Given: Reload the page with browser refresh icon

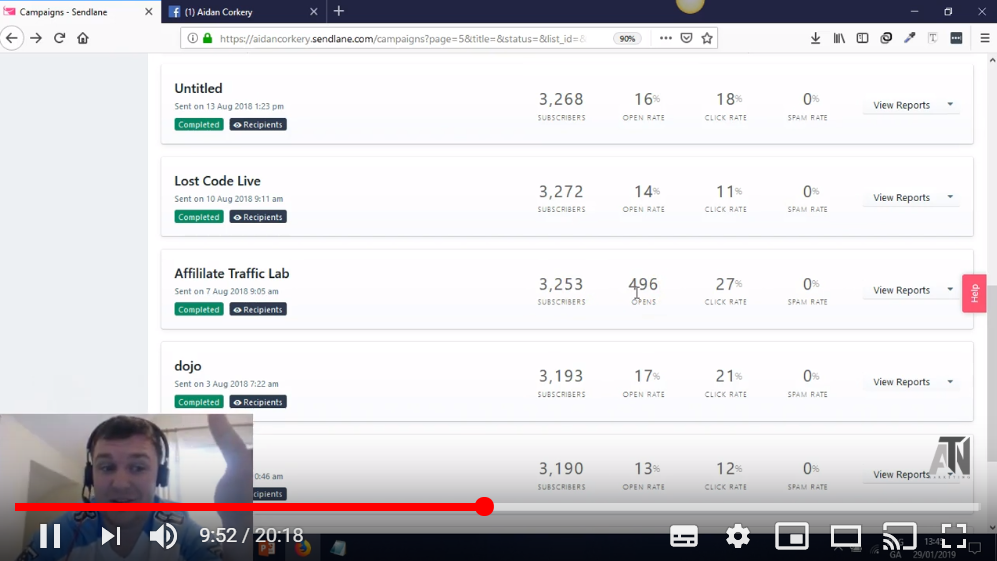Looking at the screenshot, I should point(59,38).
